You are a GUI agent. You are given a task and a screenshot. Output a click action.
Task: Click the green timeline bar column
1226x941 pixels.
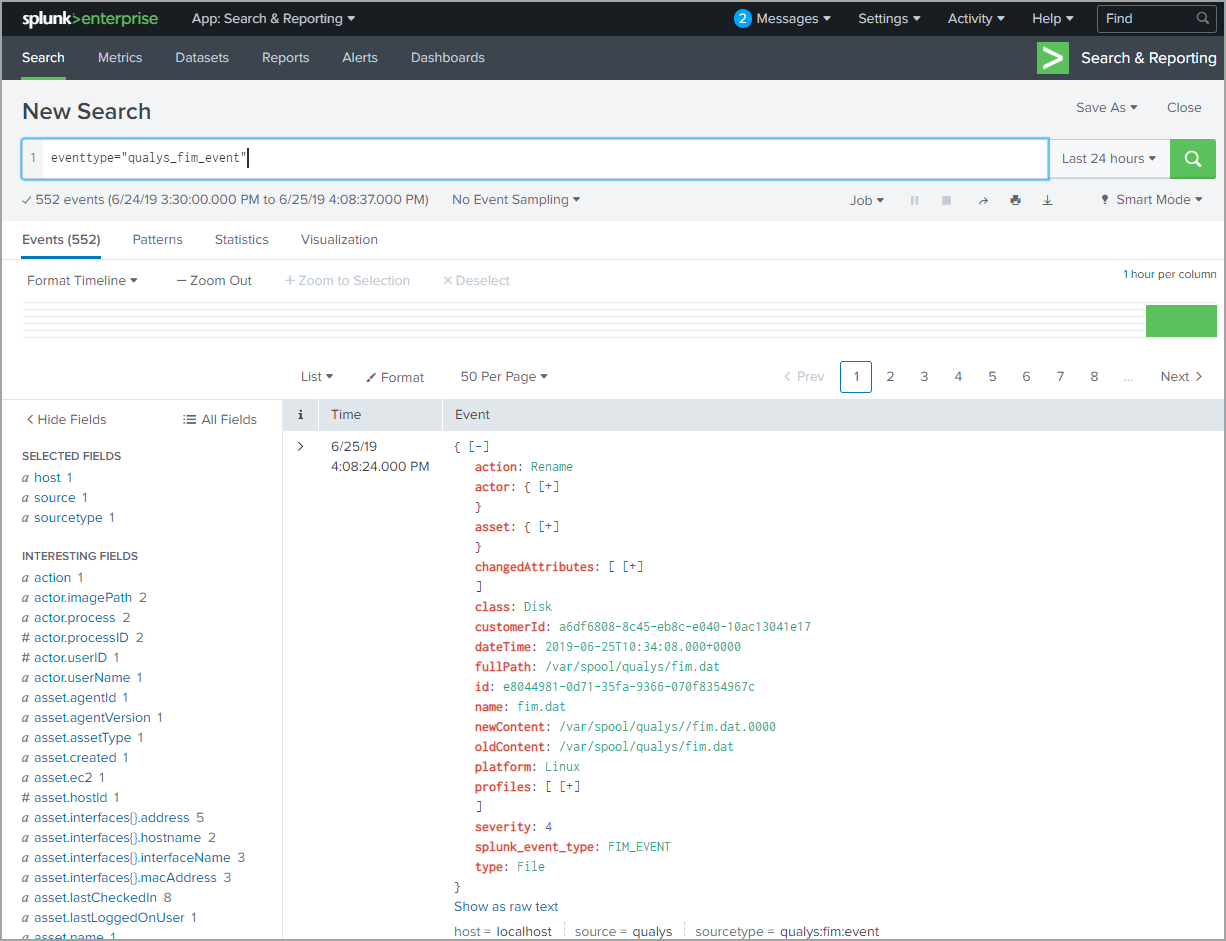[1180, 321]
